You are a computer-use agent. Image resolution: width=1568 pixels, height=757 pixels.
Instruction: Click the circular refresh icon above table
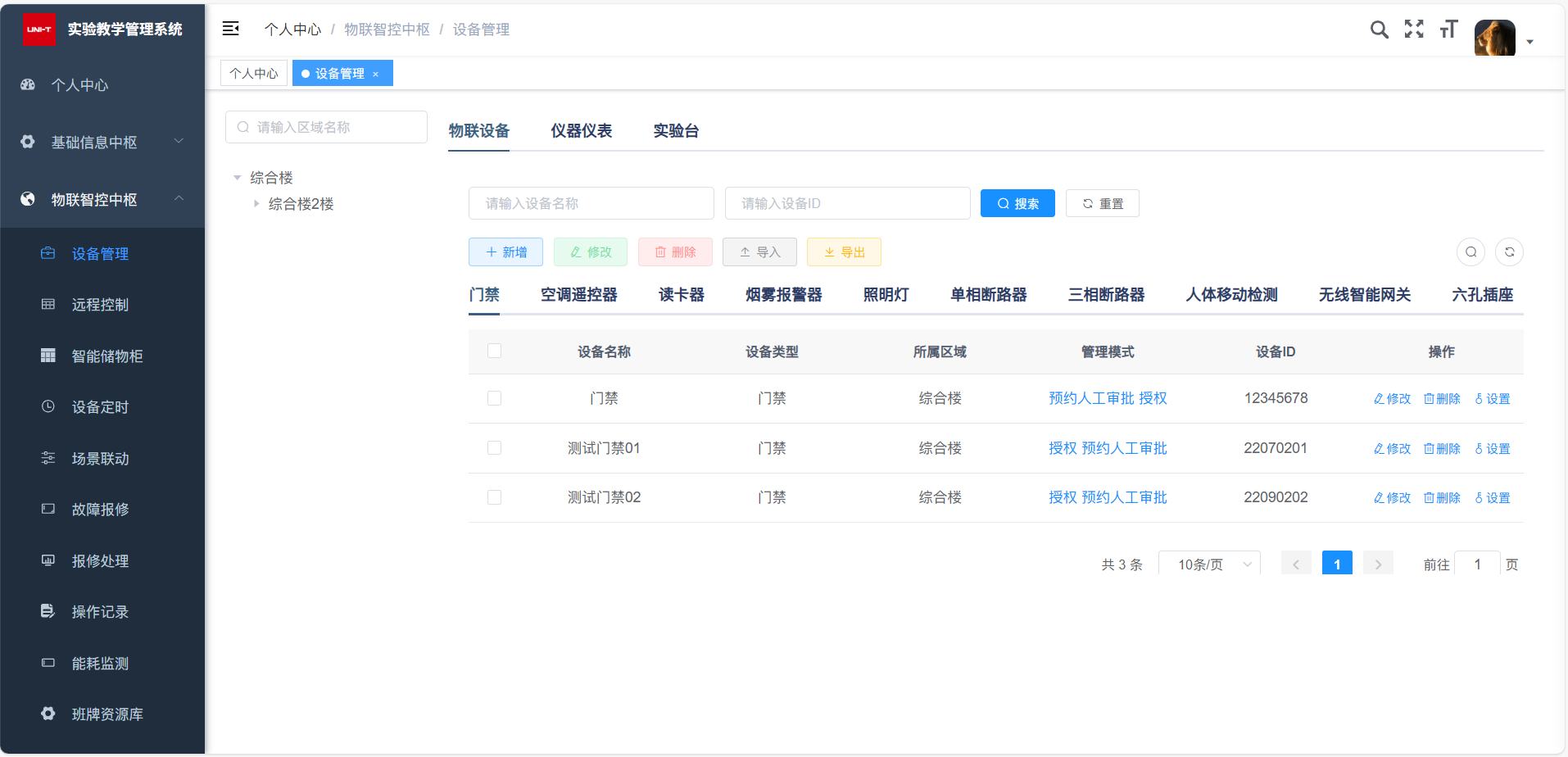pos(1509,252)
